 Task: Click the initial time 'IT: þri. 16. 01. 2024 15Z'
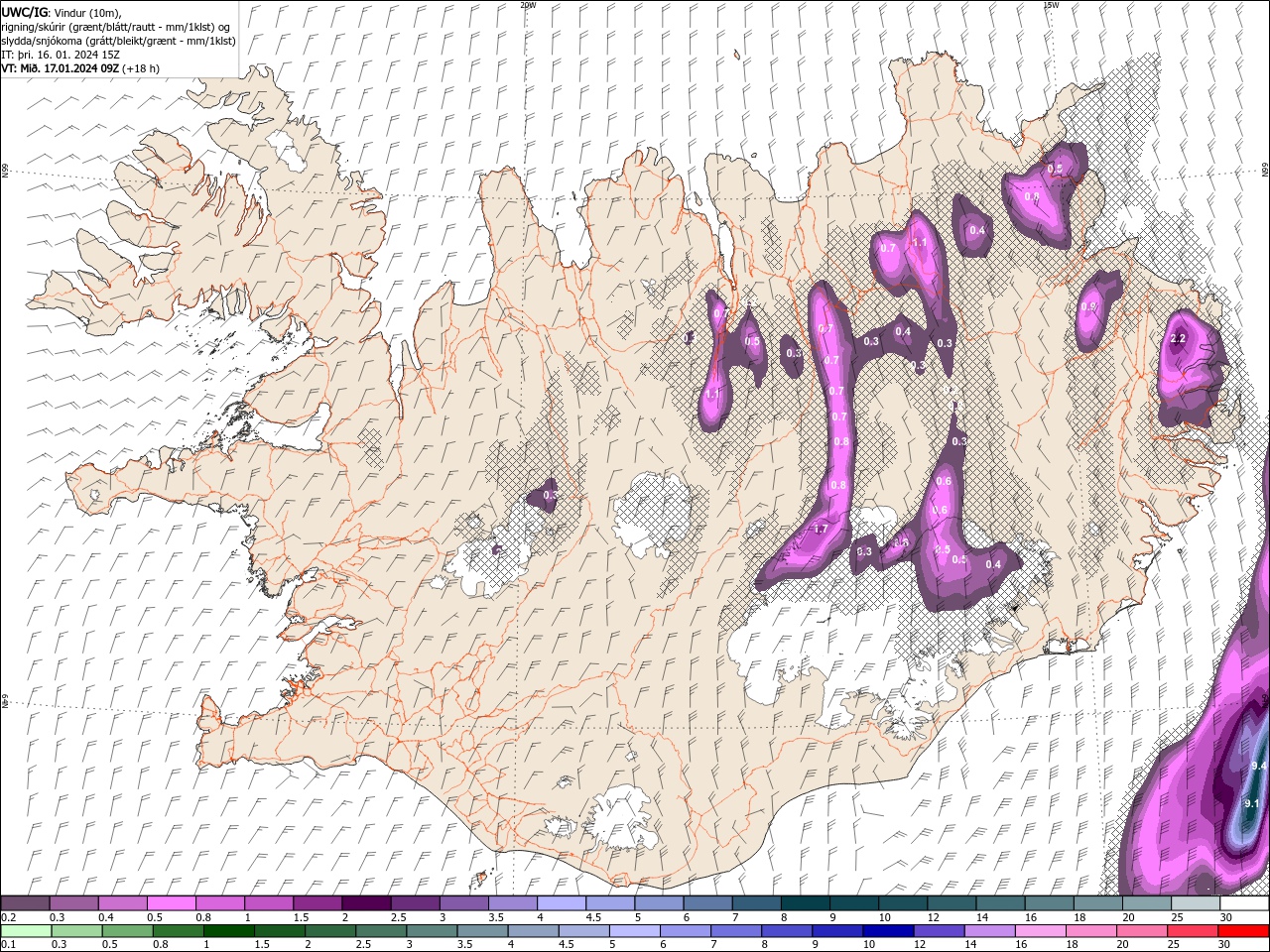point(62,55)
